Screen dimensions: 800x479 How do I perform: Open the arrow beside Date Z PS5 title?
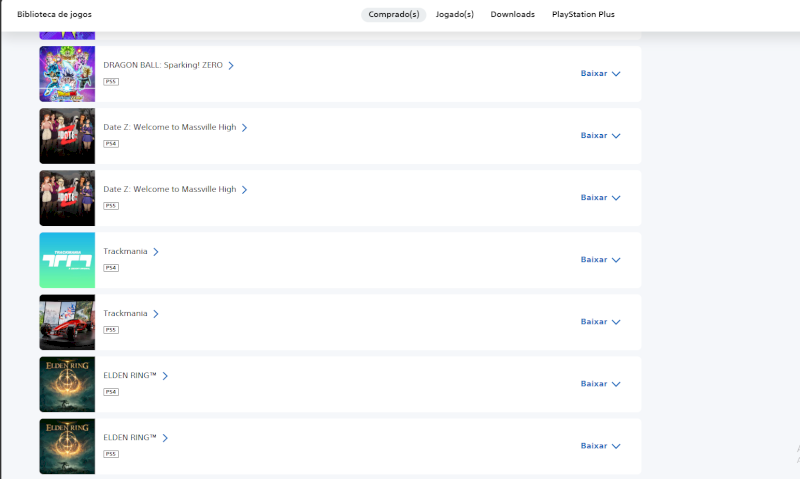[244, 190]
